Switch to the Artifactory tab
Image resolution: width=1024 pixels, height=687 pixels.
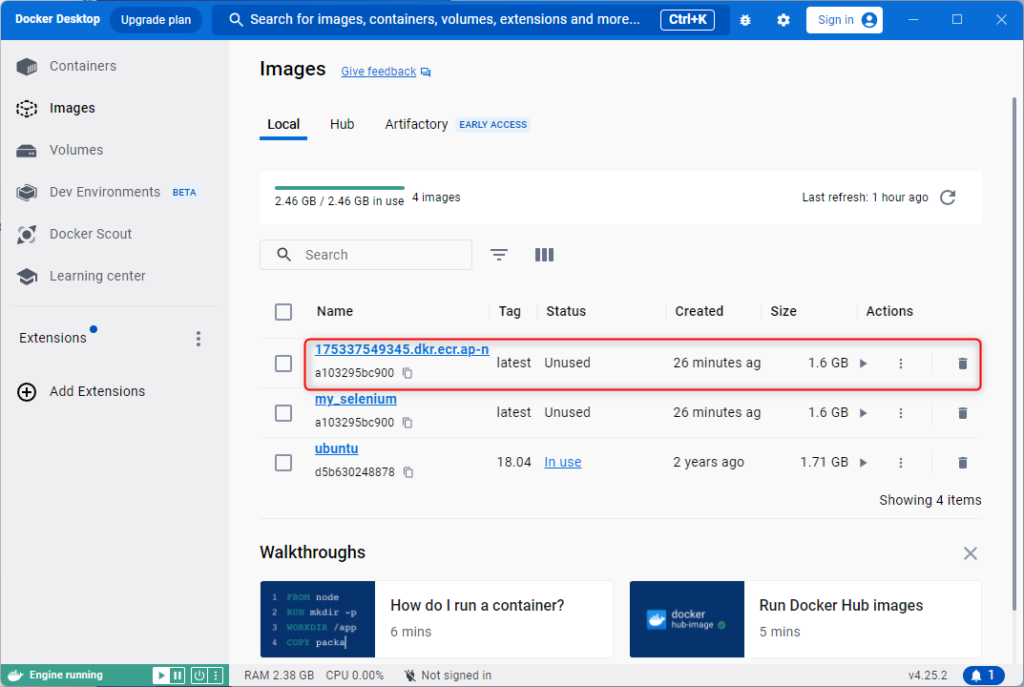416,125
